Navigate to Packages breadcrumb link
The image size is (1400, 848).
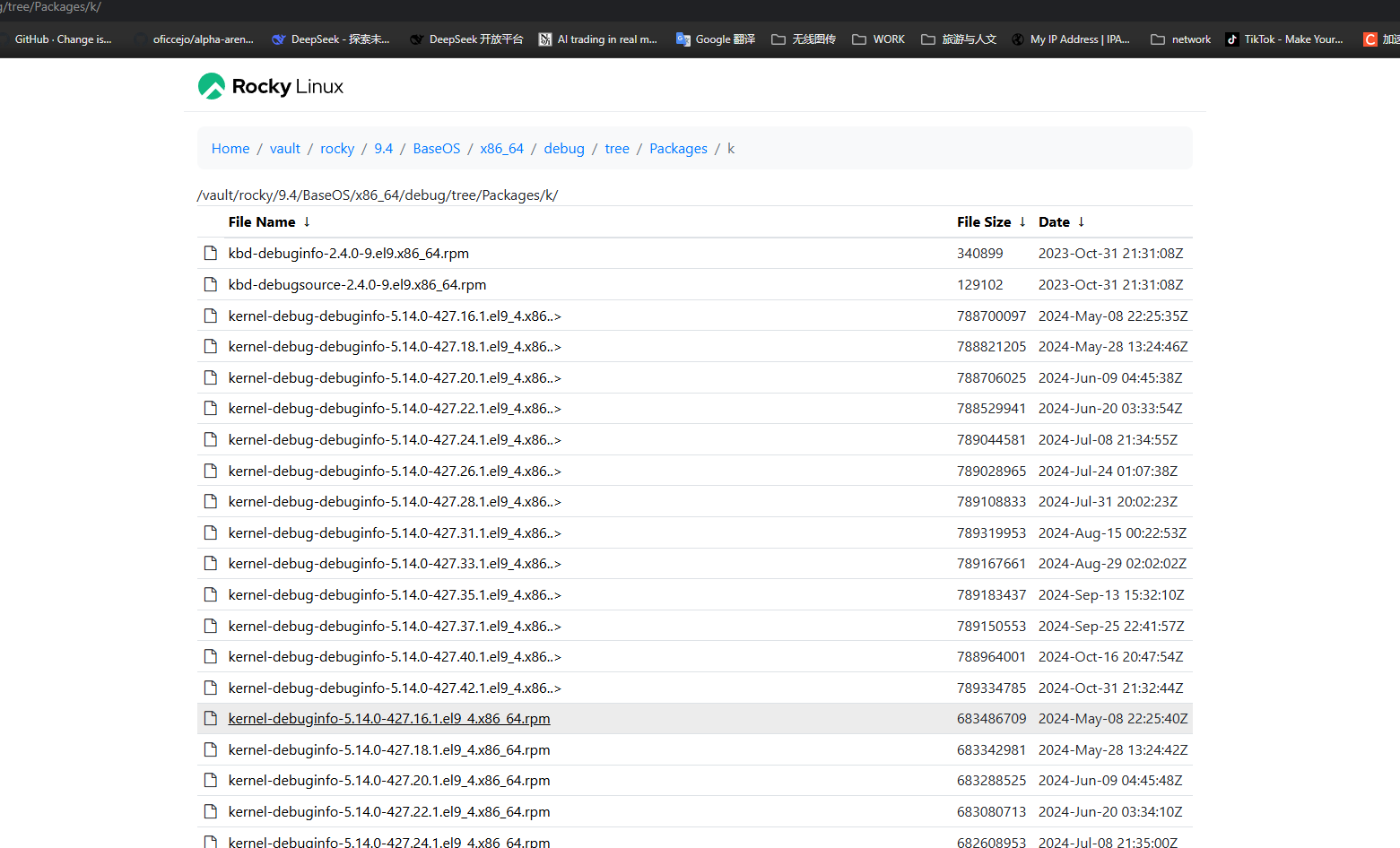(x=678, y=149)
